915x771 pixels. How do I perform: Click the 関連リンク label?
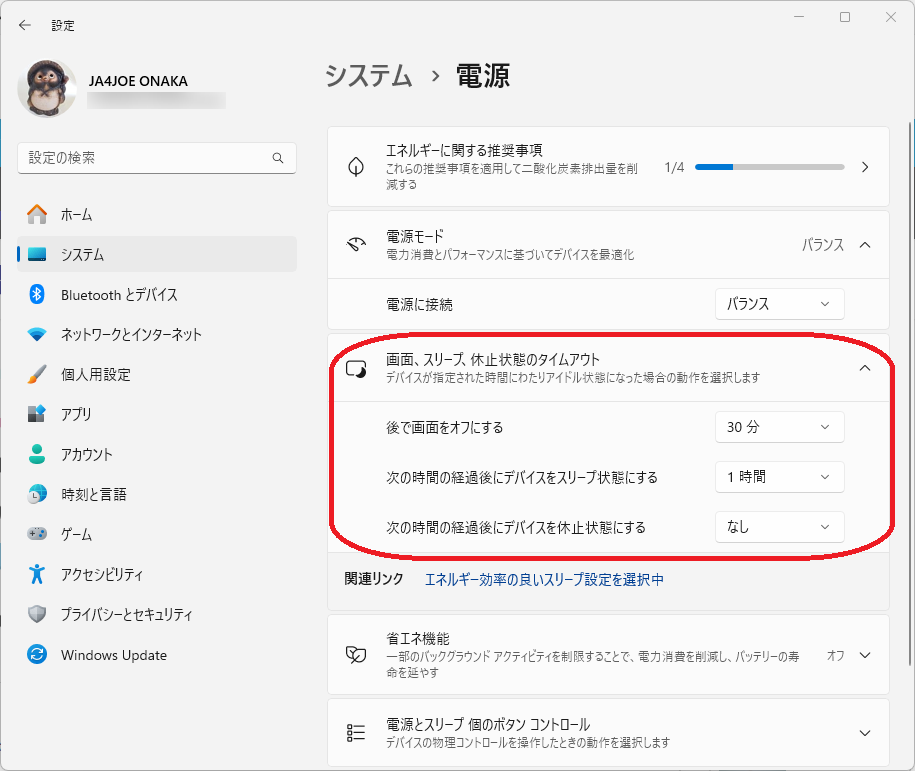coord(373,578)
